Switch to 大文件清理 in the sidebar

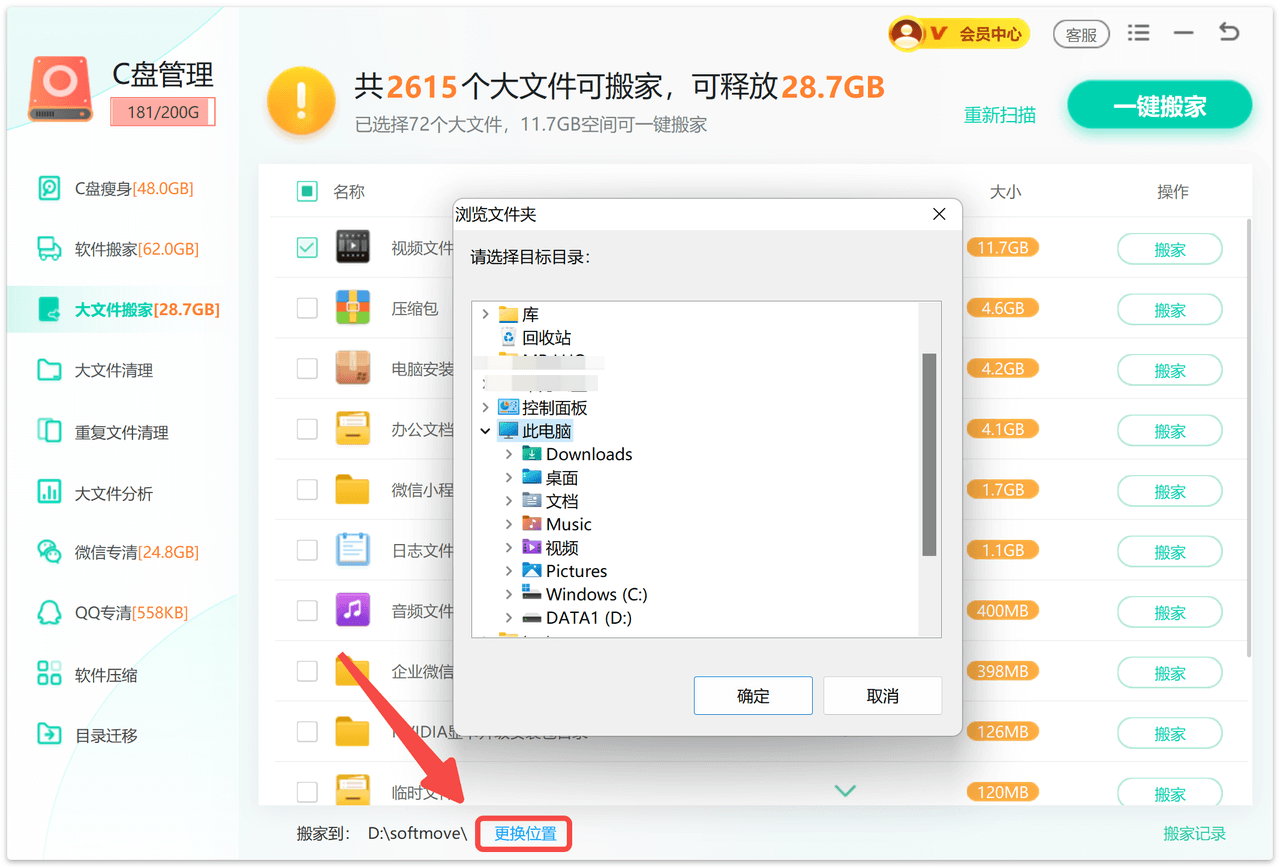(114, 371)
